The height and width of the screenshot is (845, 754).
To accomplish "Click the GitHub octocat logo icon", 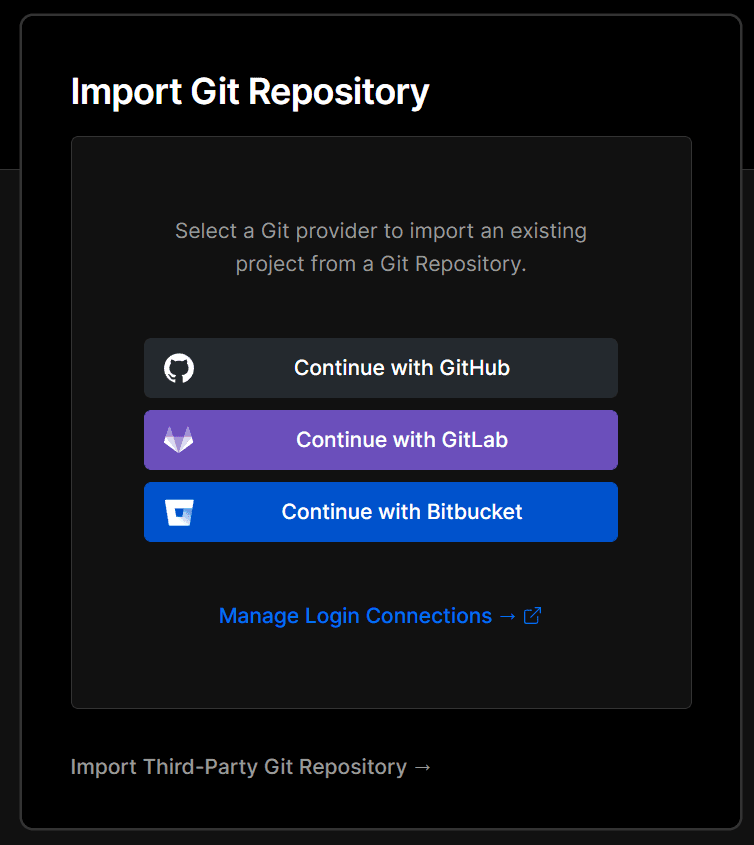I will click(179, 368).
